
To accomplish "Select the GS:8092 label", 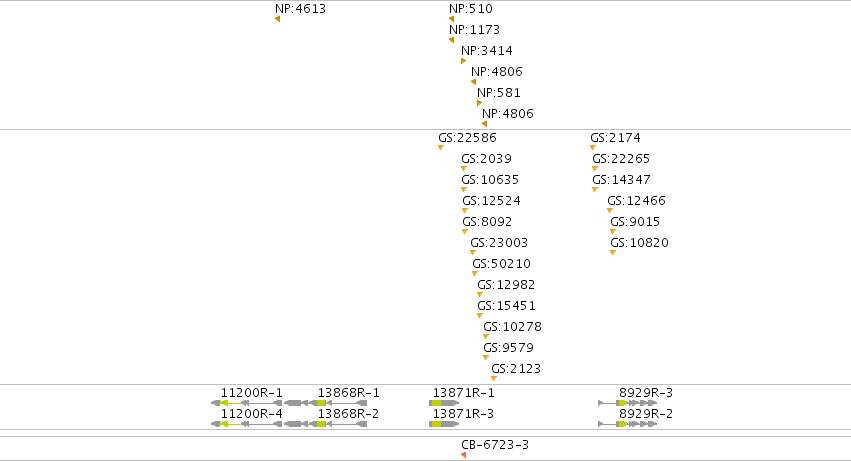I will pos(487,222).
